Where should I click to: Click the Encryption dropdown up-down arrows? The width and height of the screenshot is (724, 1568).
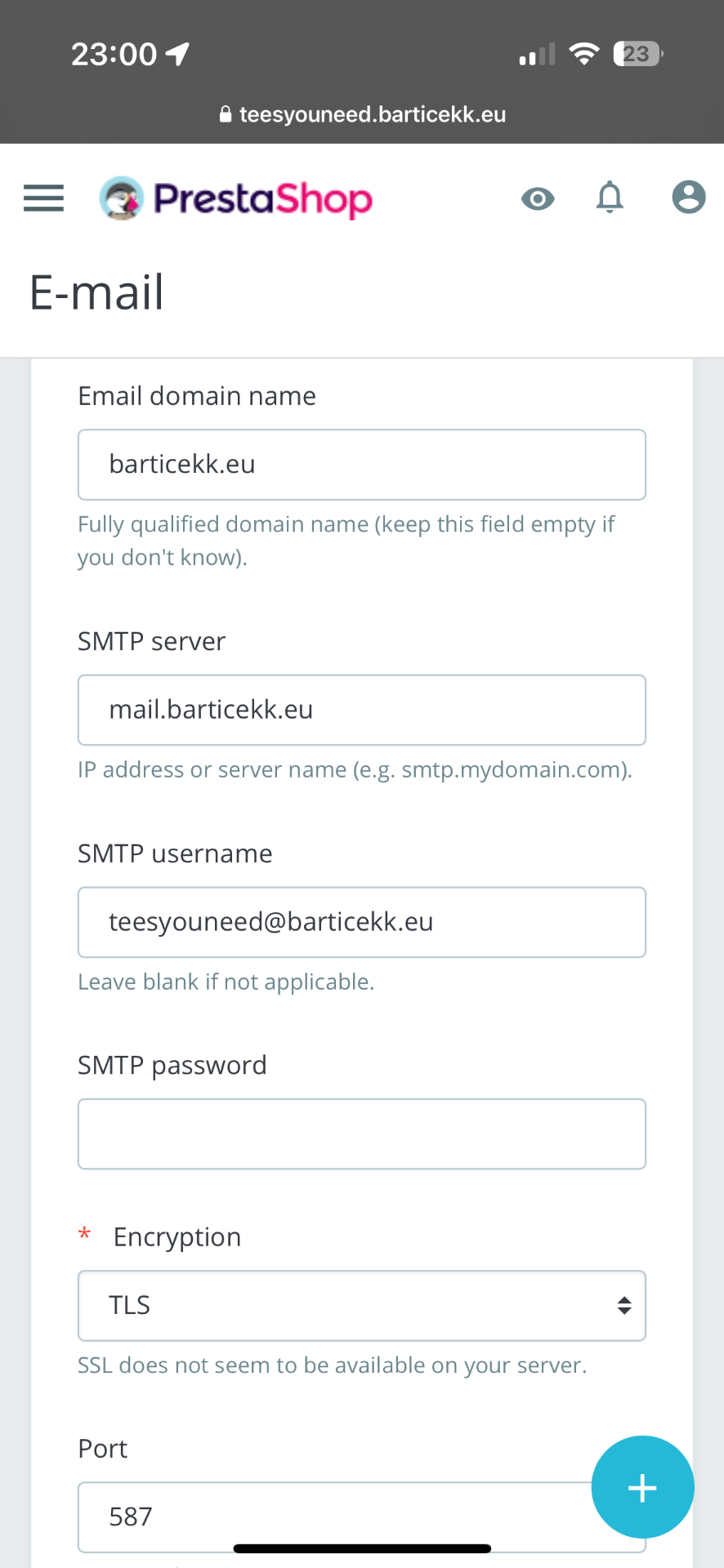point(624,1305)
